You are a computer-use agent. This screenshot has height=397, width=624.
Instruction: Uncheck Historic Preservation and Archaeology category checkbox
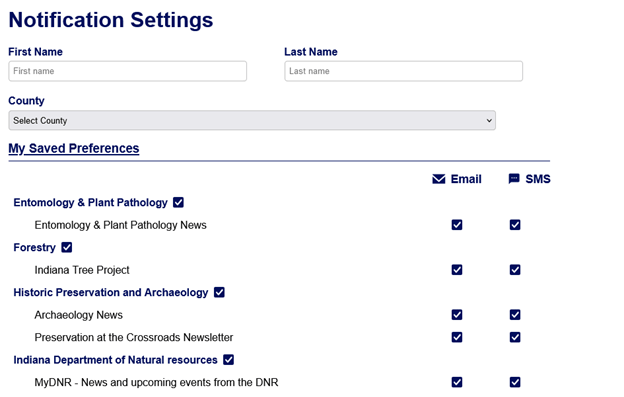point(219,292)
